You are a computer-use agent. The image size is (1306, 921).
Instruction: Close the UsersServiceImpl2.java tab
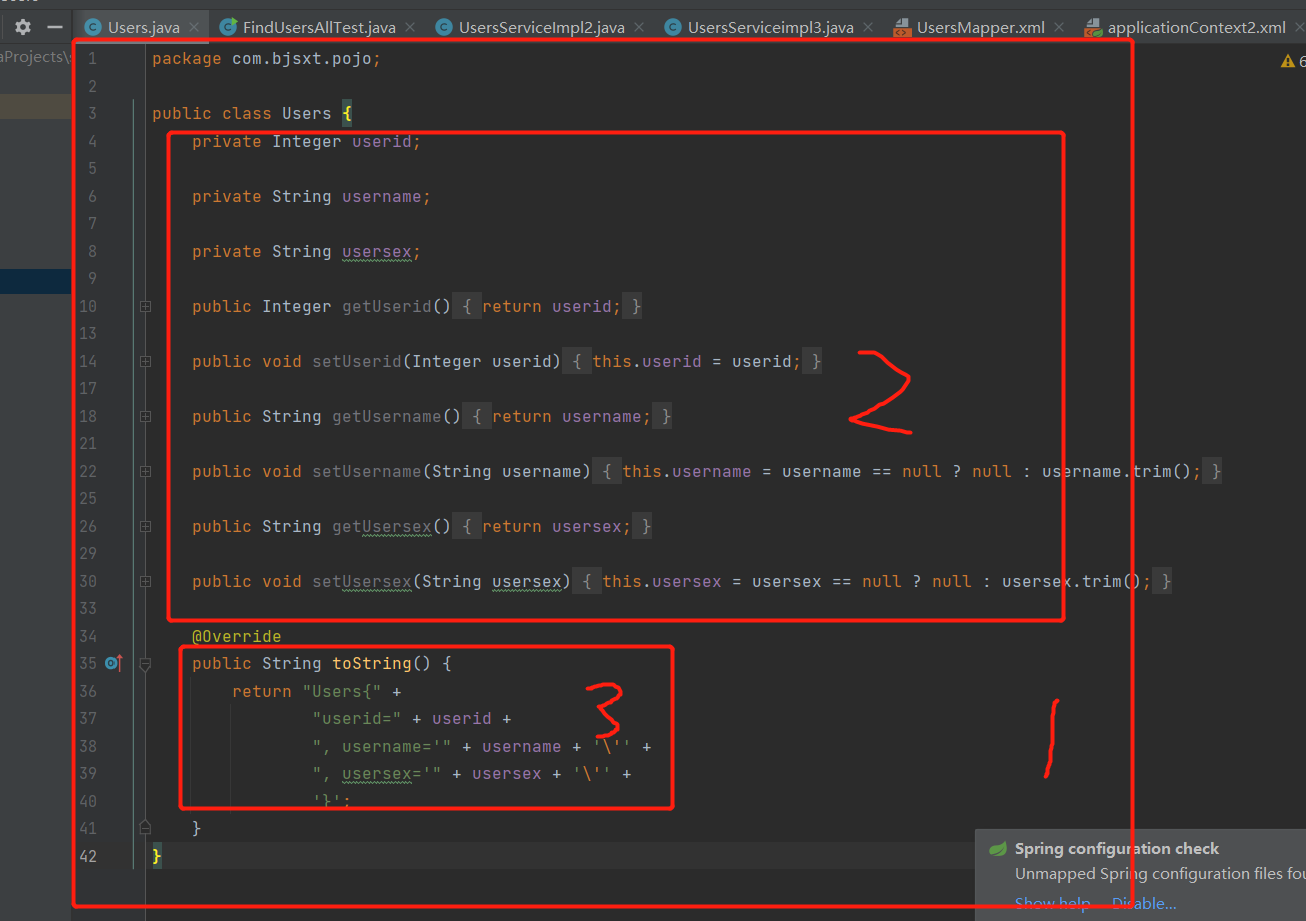tap(640, 28)
